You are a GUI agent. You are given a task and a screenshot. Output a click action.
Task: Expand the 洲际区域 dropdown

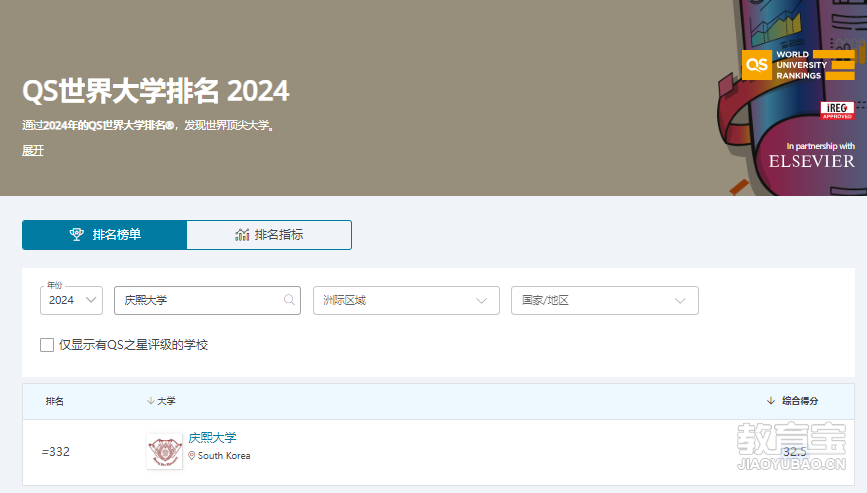click(x=406, y=300)
